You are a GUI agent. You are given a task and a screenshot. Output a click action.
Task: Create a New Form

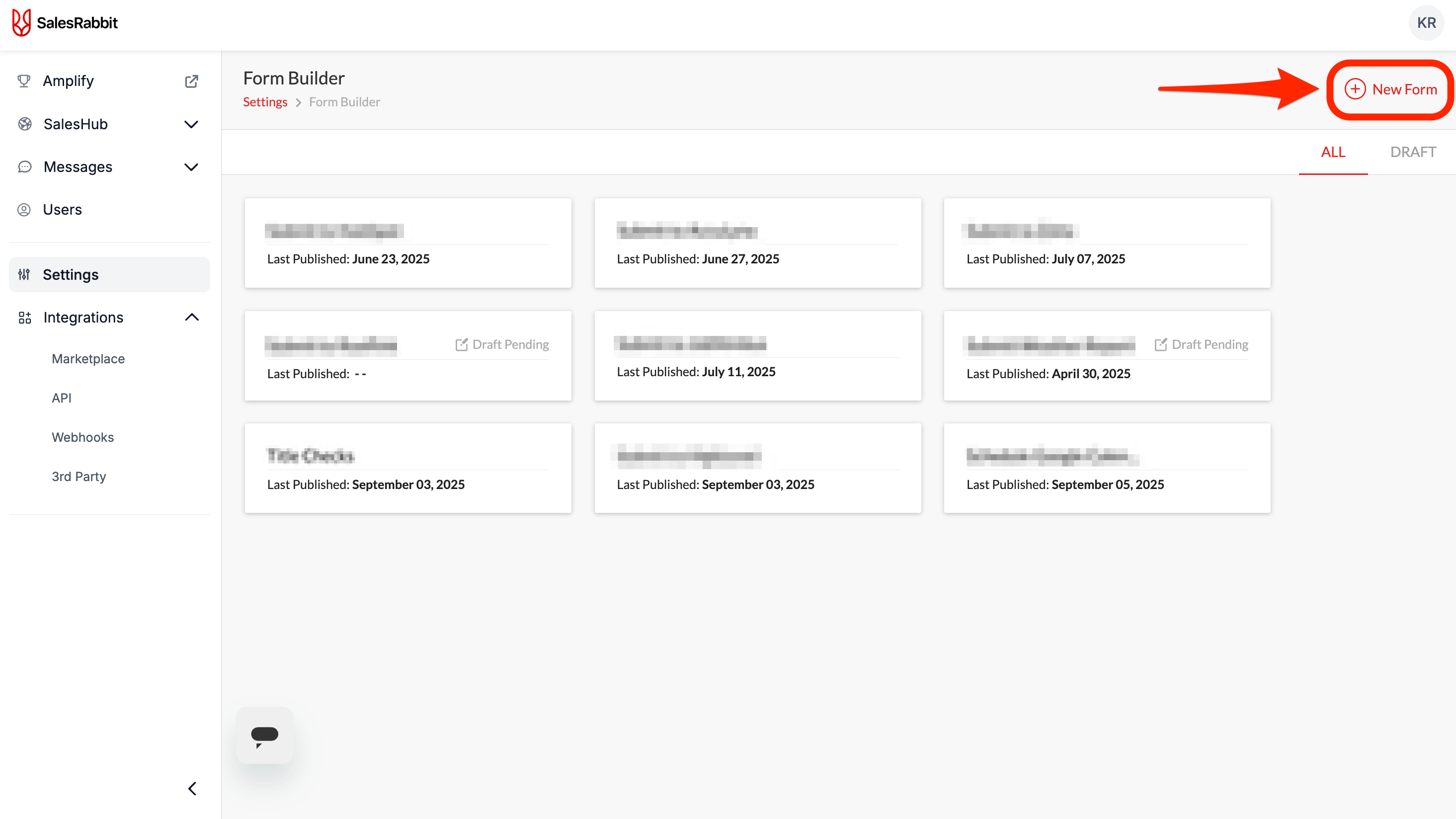coord(1390,89)
